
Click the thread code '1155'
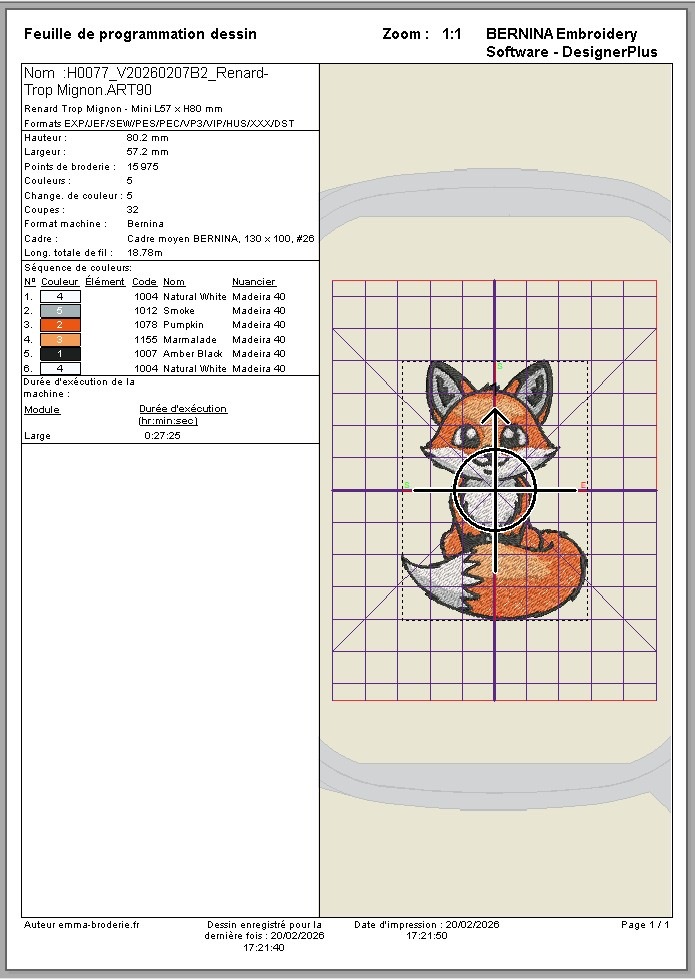tap(146, 340)
